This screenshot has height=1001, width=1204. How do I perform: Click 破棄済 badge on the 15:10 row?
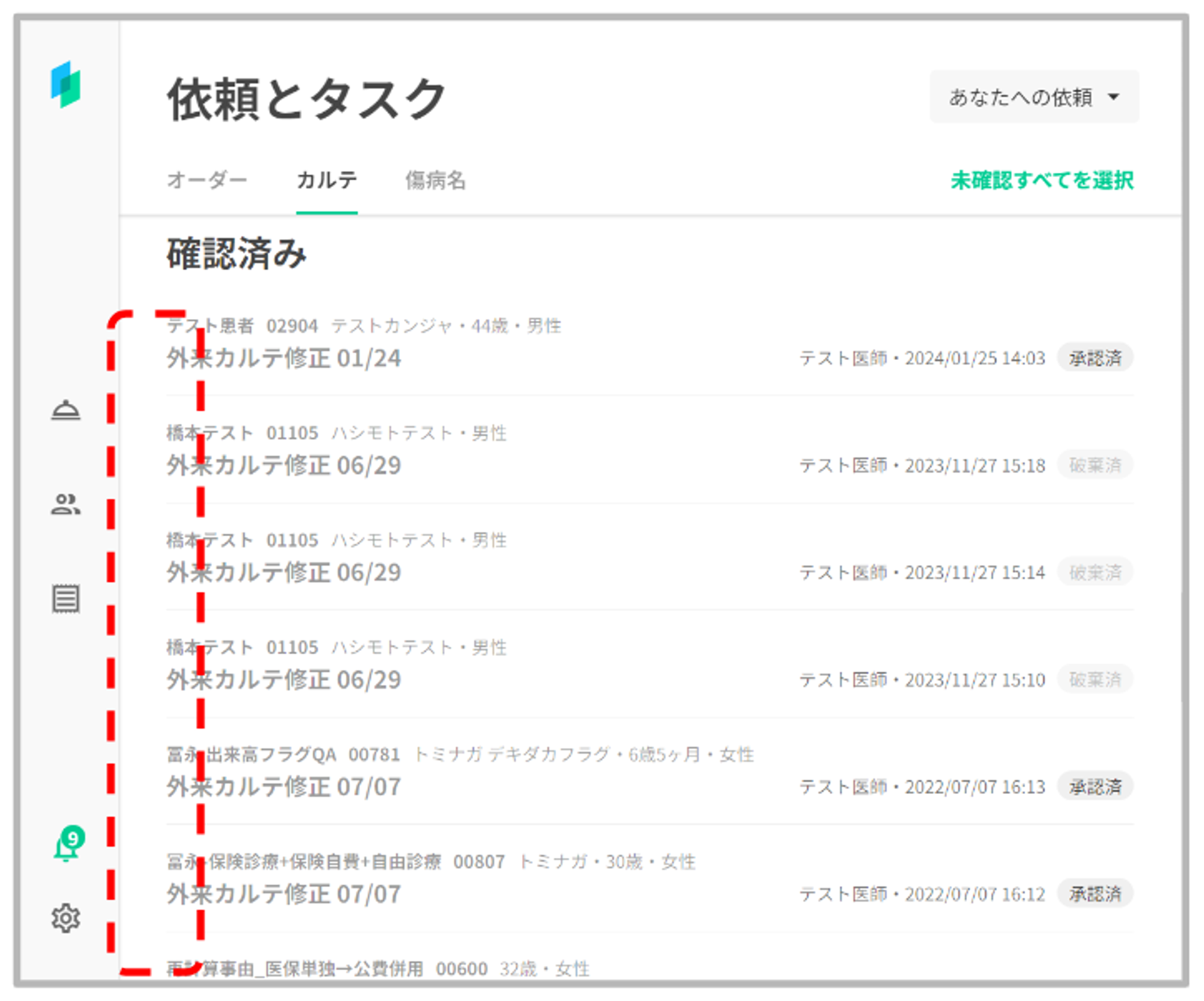click(1094, 680)
